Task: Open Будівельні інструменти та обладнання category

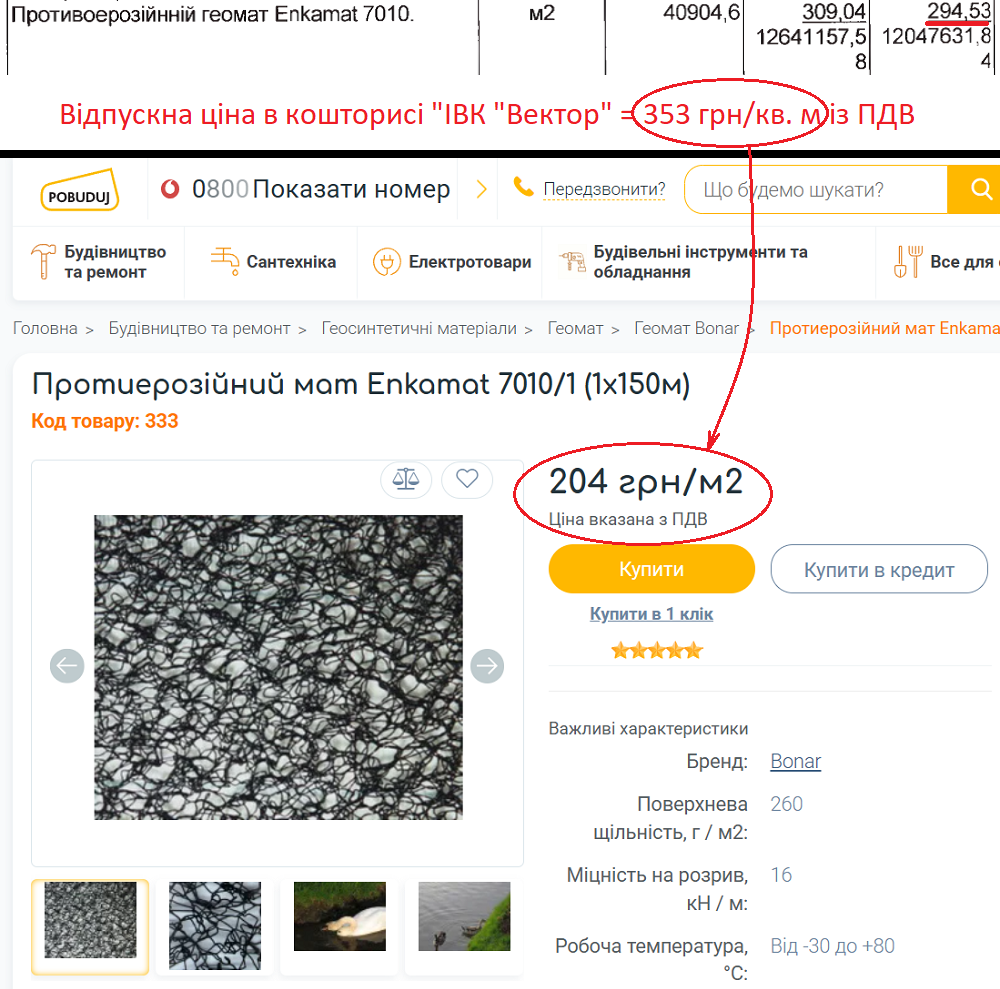Action: click(684, 261)
